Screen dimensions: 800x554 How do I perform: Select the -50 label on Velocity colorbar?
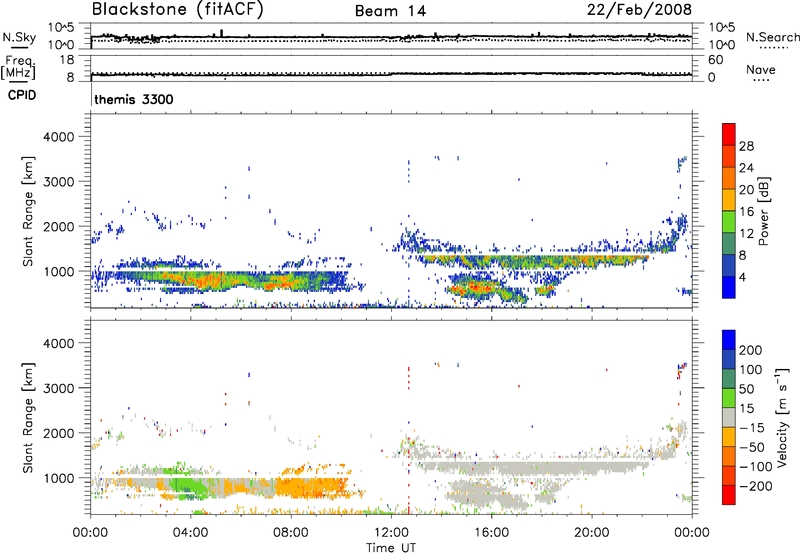coord(751,447)
